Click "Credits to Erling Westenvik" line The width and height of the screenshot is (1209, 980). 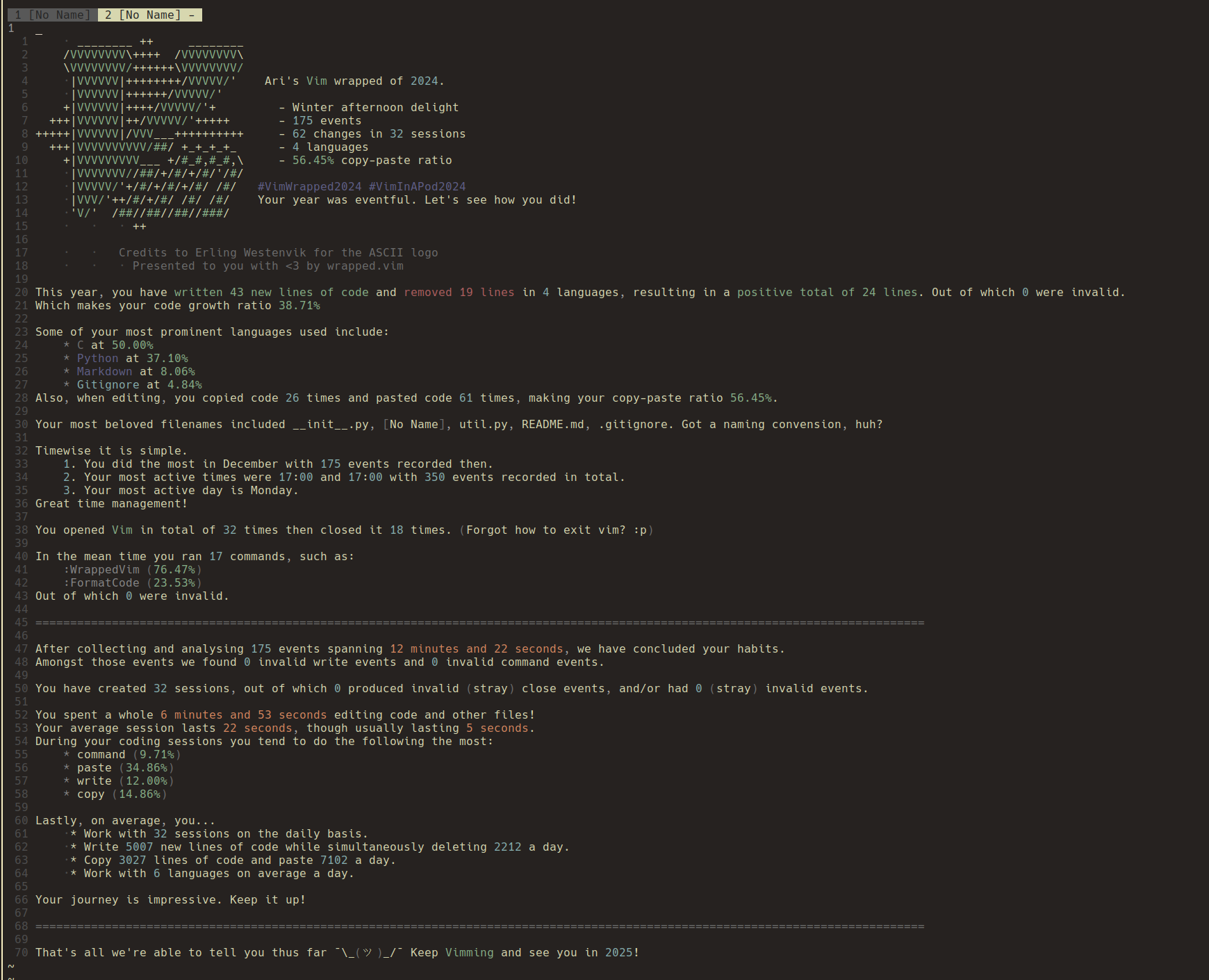point(278,252)
